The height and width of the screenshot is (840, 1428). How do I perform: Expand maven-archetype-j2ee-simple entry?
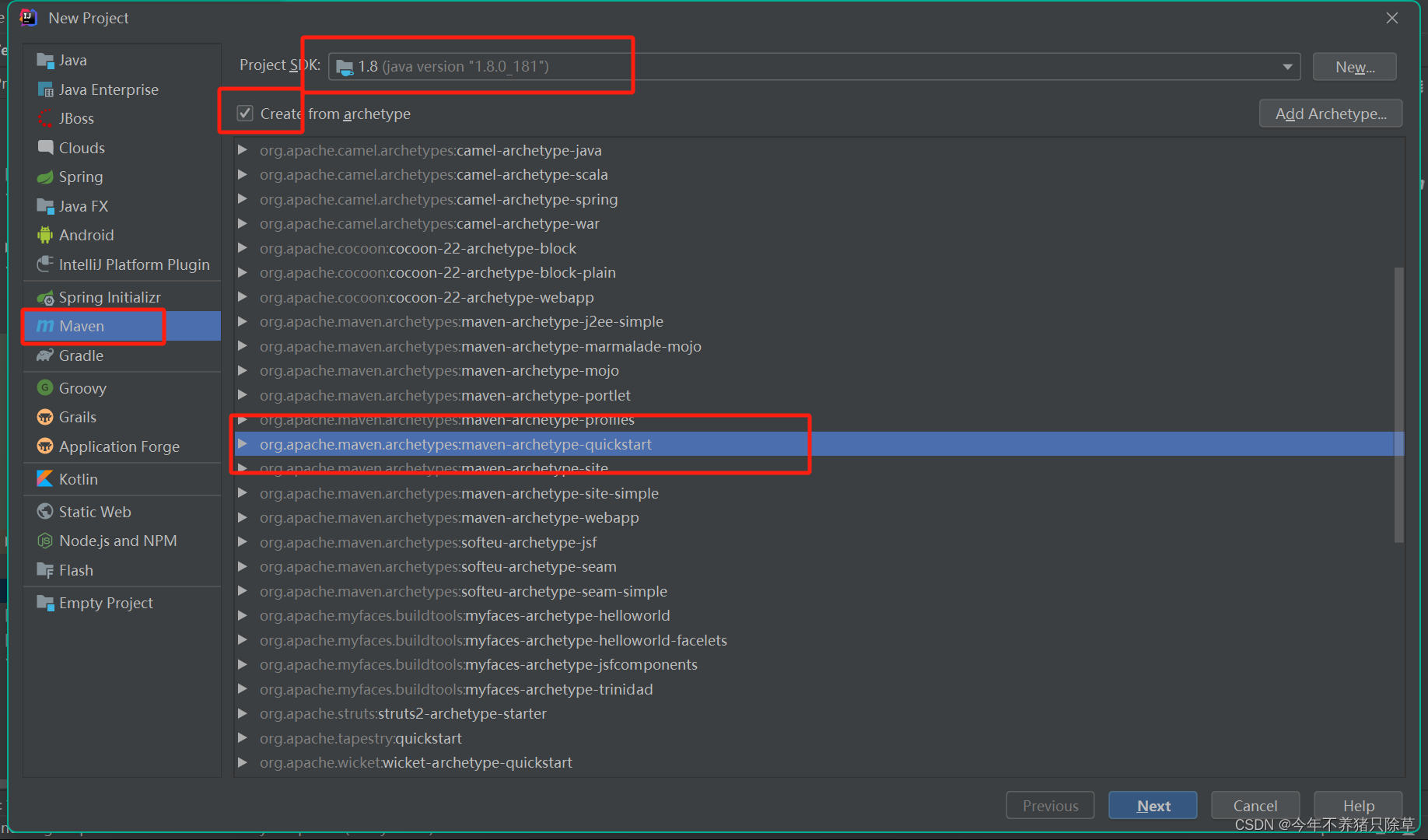click(243, 321)
